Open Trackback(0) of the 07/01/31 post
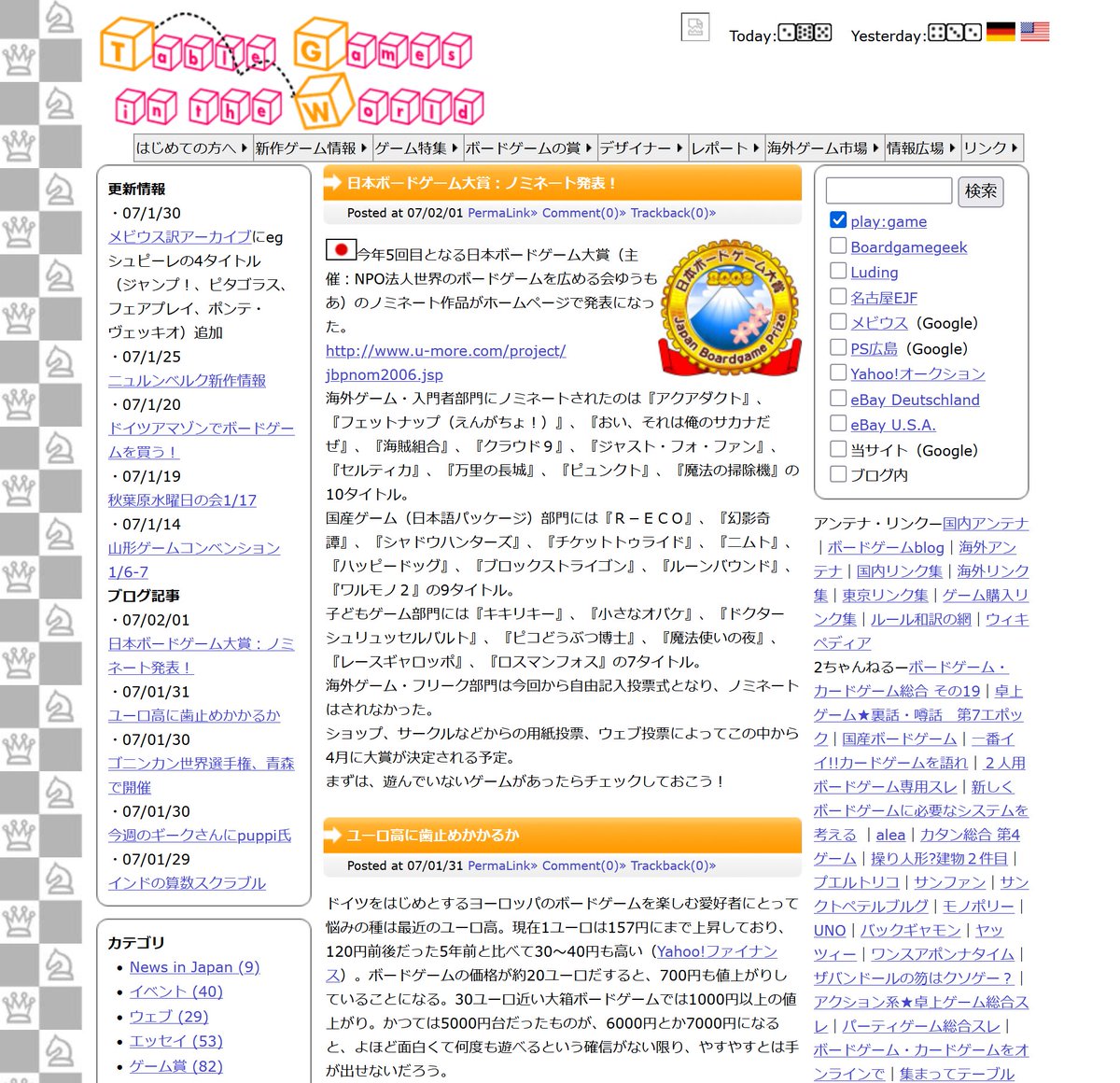 [673, 865]
